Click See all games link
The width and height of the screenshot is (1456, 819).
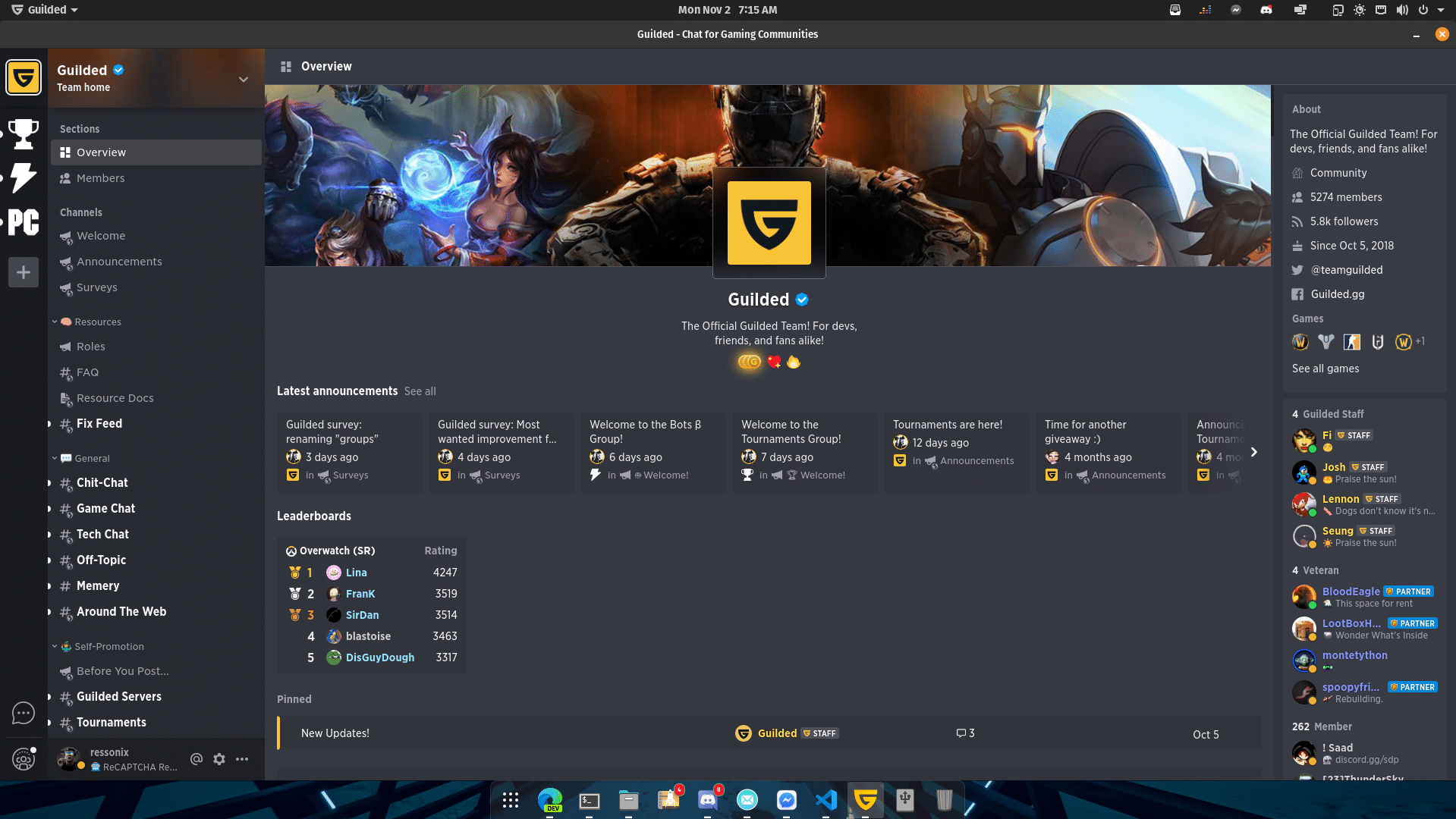[1325, 369]
